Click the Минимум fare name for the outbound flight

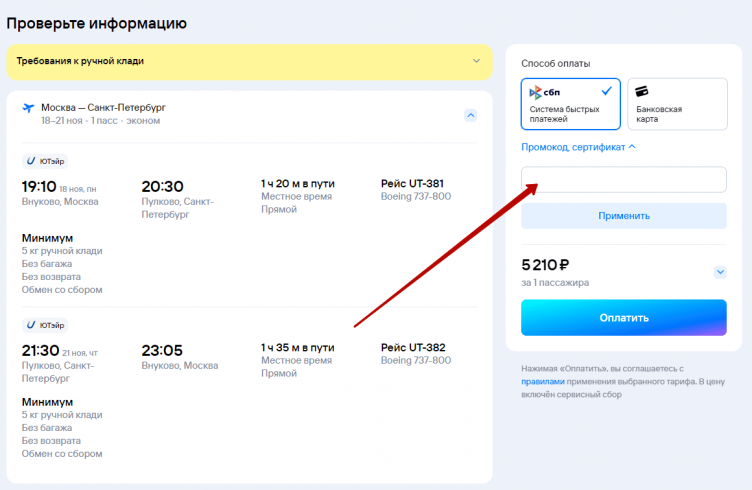point(47,238)
